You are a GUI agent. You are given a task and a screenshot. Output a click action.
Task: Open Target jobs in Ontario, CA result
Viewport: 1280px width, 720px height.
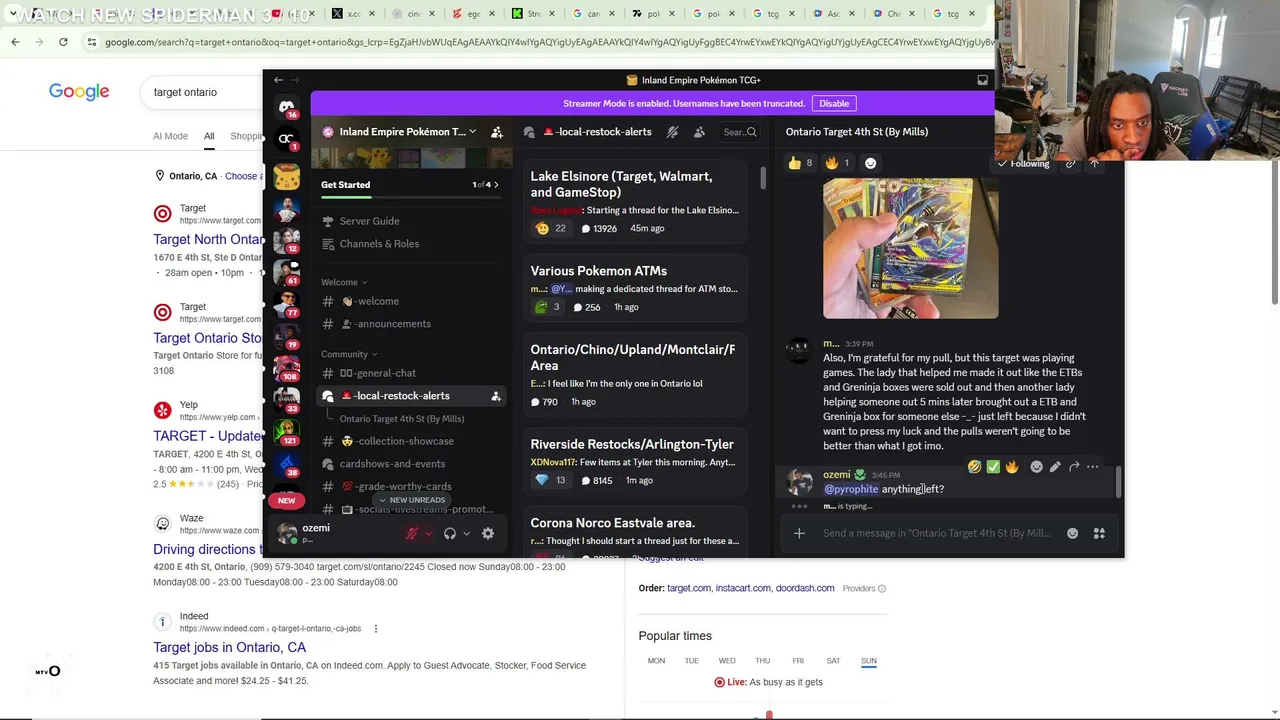point(229,647)
